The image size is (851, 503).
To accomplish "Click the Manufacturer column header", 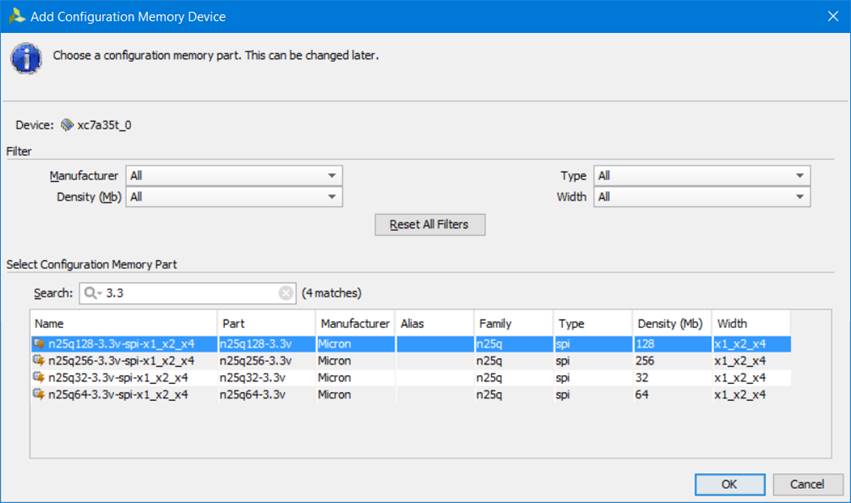I will pyautogui.click(x=354, y=324).
